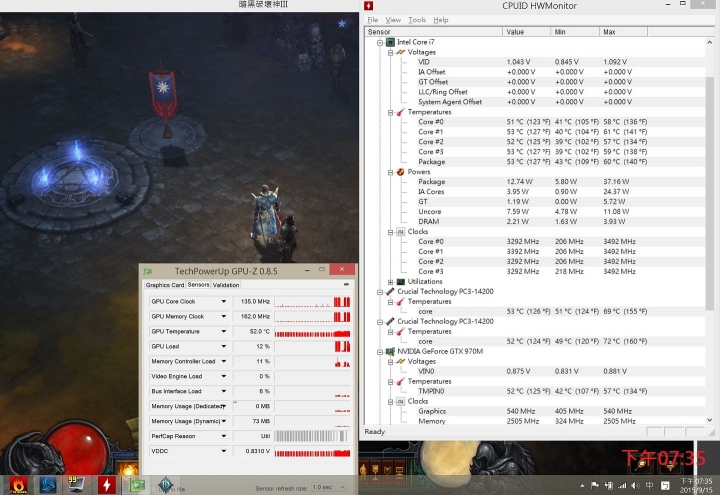The width and height of the screenshot is (720, 495).
Task: Open the network signal tray icon
Action: [622, 485]
